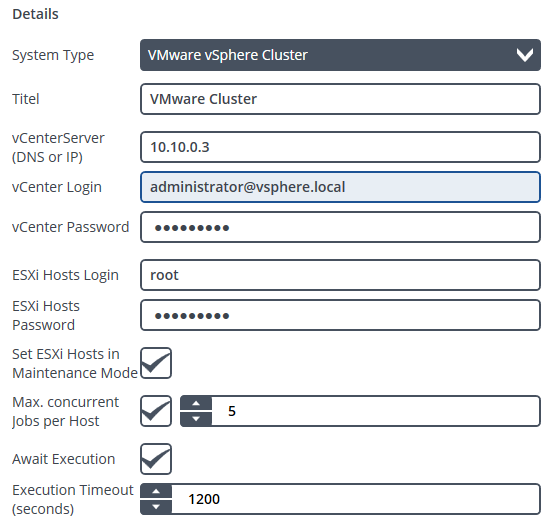Click the Await Execution label text
This screenshot has width=548, height=527.
[x=64, y=459]
